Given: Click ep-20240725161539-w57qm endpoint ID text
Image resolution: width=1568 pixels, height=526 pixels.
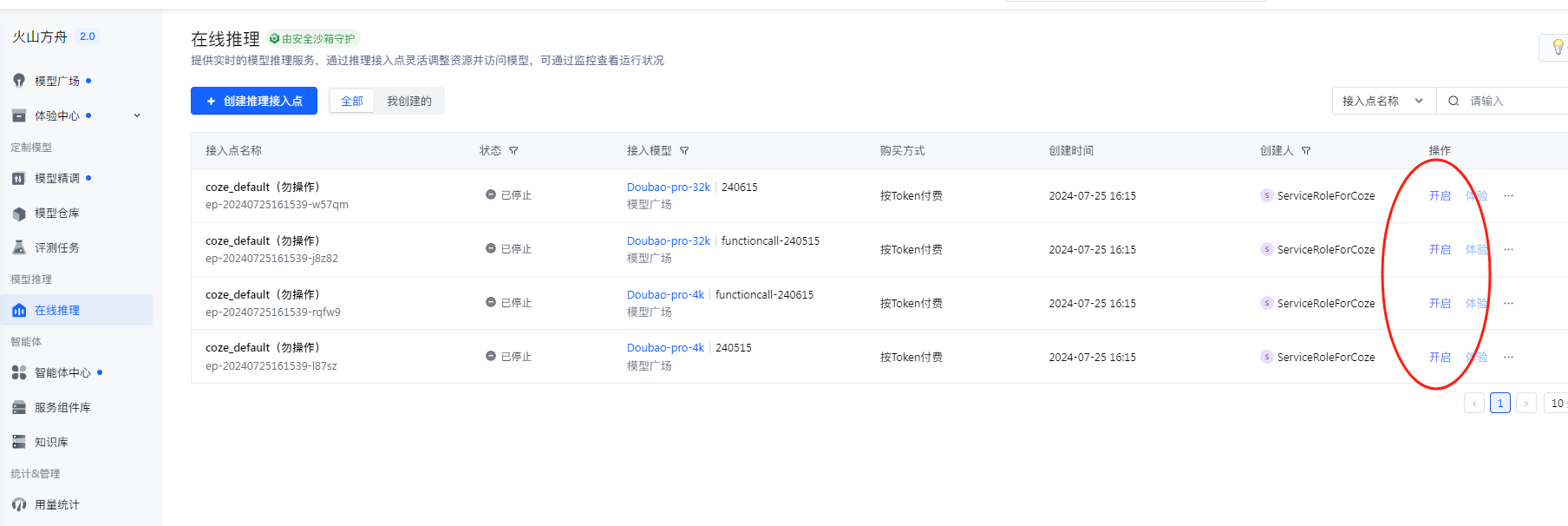Looking at the screenshot, I should tap(277, 205).
